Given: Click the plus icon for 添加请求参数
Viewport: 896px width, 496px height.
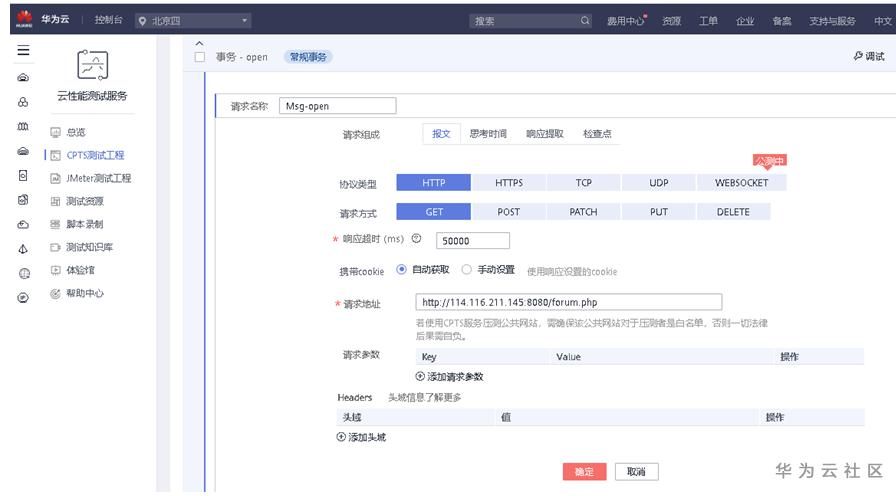Looking at the screenshot, I should point(420,376).
